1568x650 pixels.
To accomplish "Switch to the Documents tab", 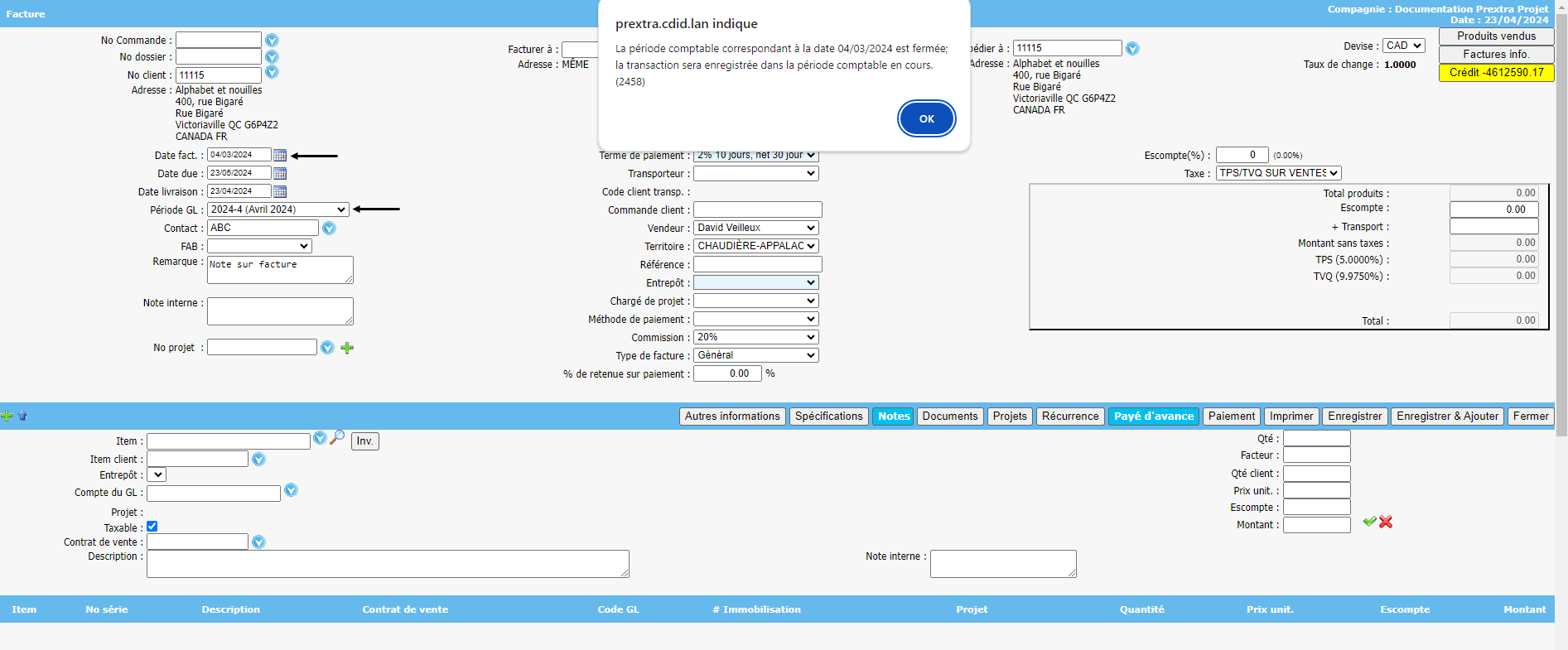I will click(x=949, y=416).
